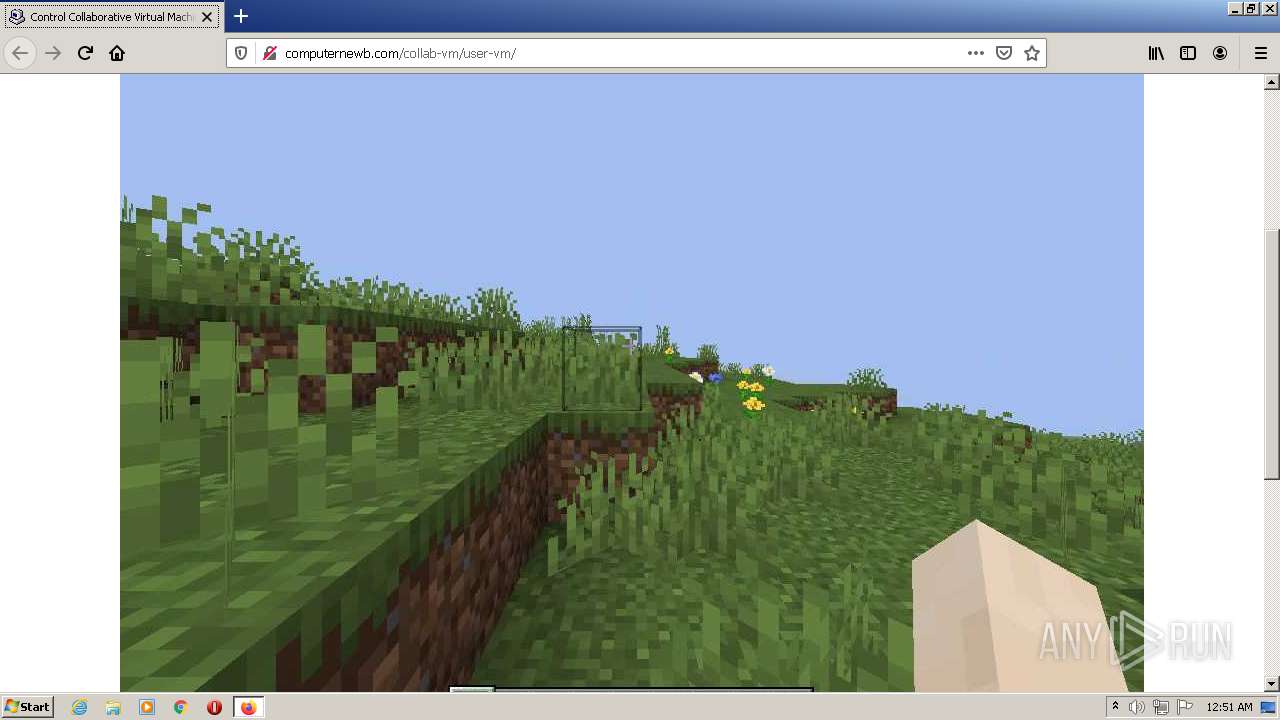Open a new browser tab
This screenshot has width=1280, height=720.
(241, 16)
